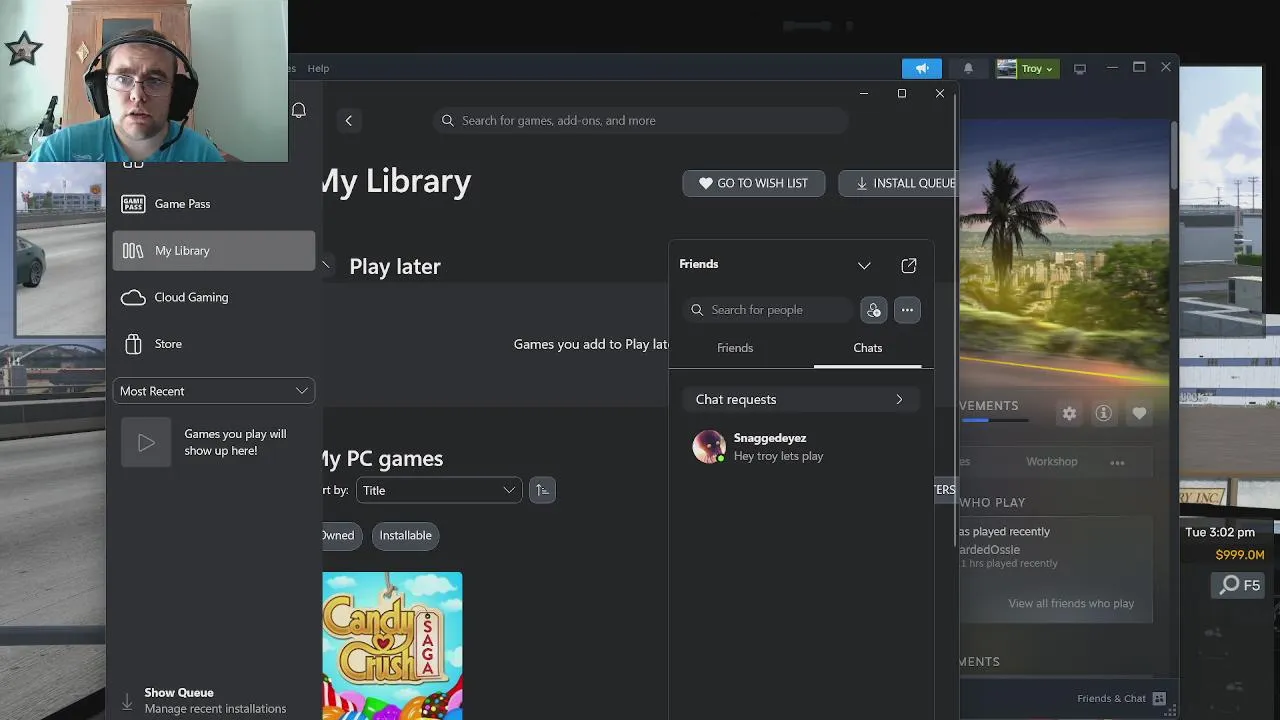
Task: Click Snaggedeyez avatar picture
Action: pos(709,446)
